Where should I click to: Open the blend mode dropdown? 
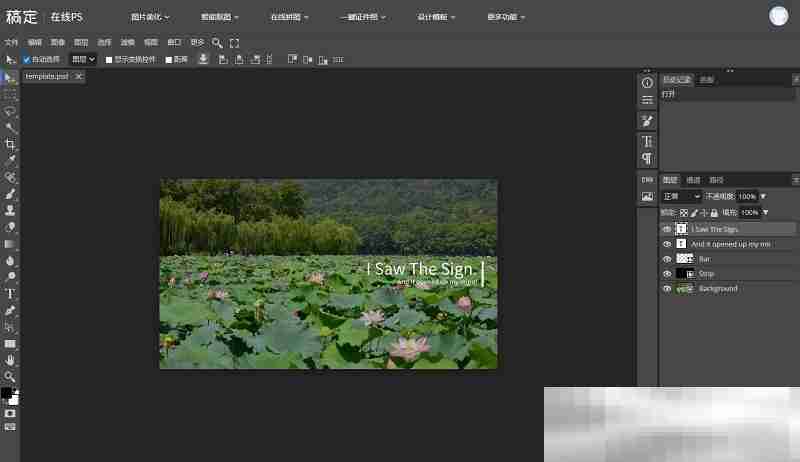tap(681, 196)
